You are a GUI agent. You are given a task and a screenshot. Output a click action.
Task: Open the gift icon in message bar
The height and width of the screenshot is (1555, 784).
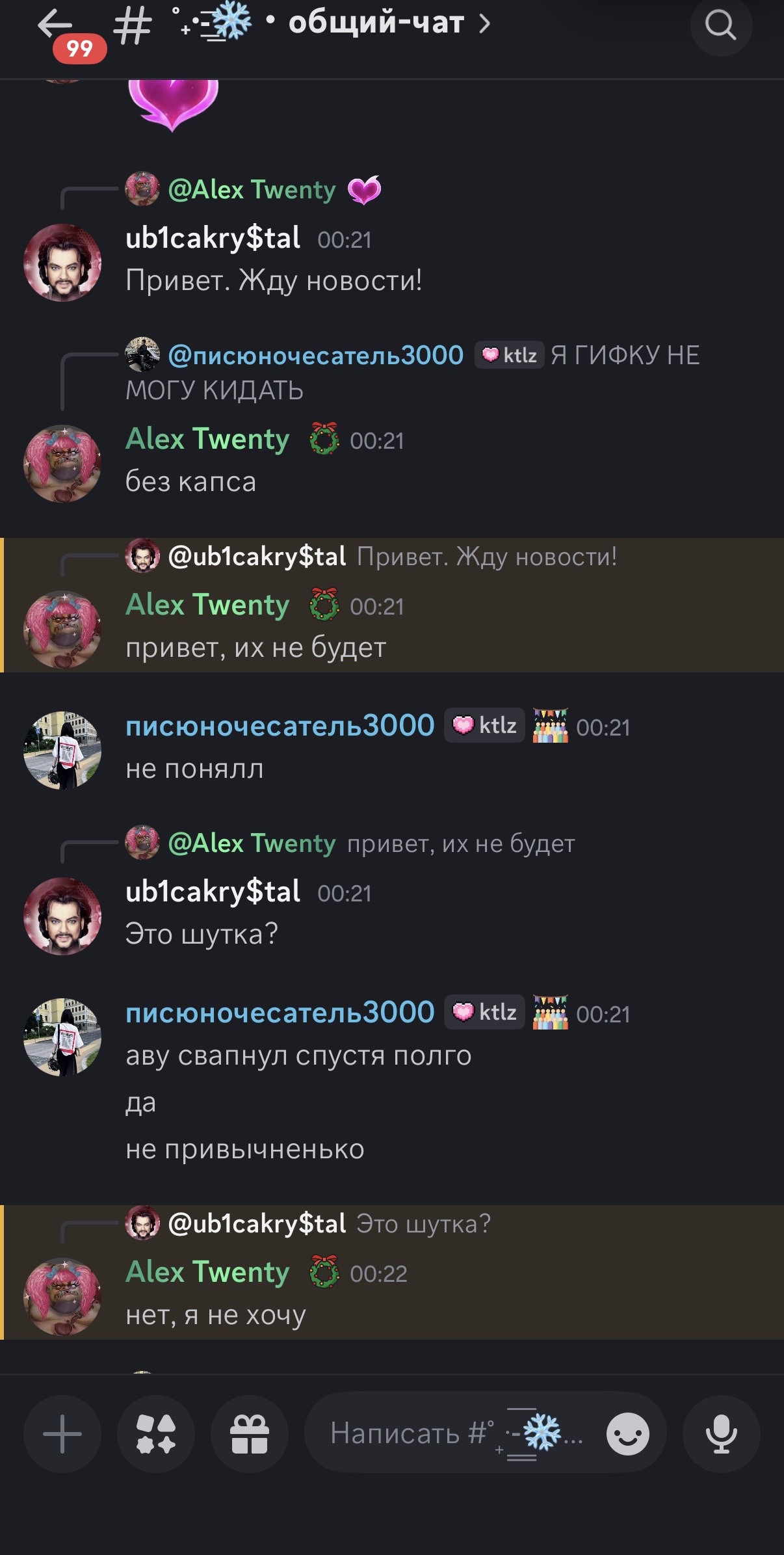click(x=250, y=1434)
